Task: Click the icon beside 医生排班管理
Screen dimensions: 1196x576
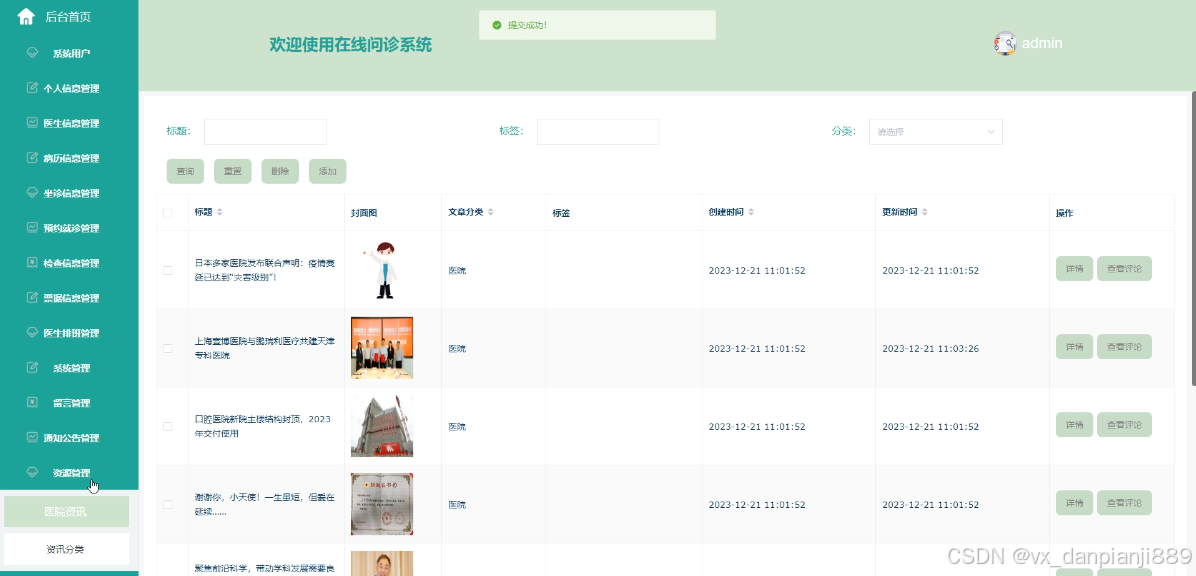Action: pyautogui.click(x=32, y=333)
